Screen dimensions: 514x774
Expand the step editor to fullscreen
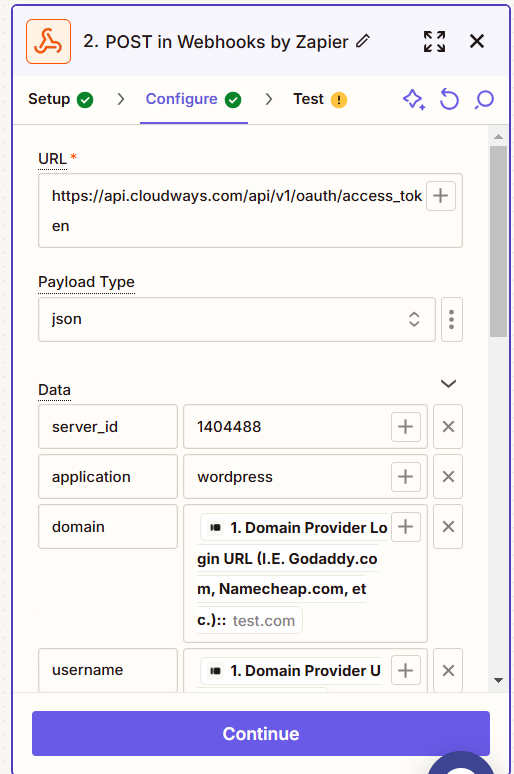435,41
